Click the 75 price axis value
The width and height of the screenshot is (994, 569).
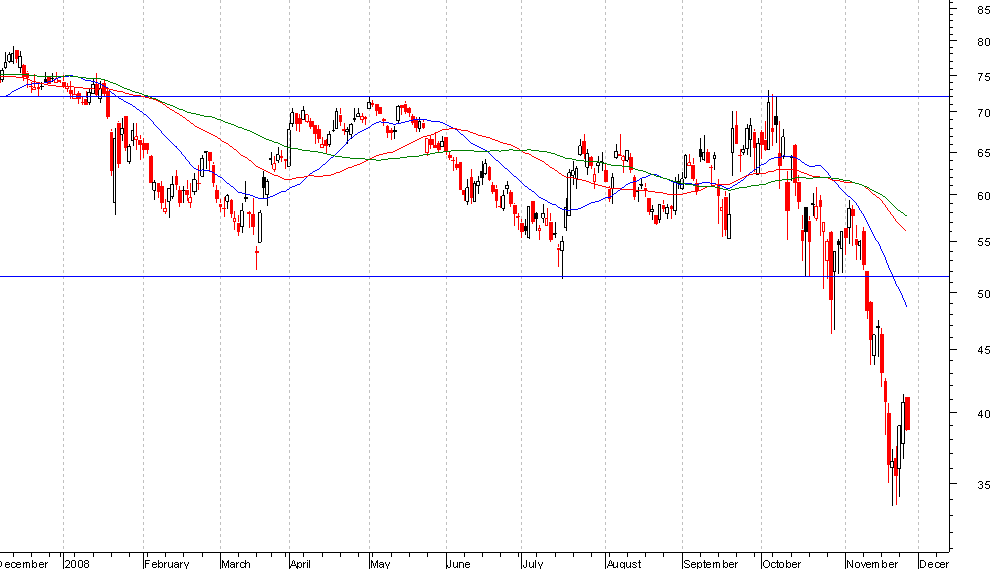983,77
